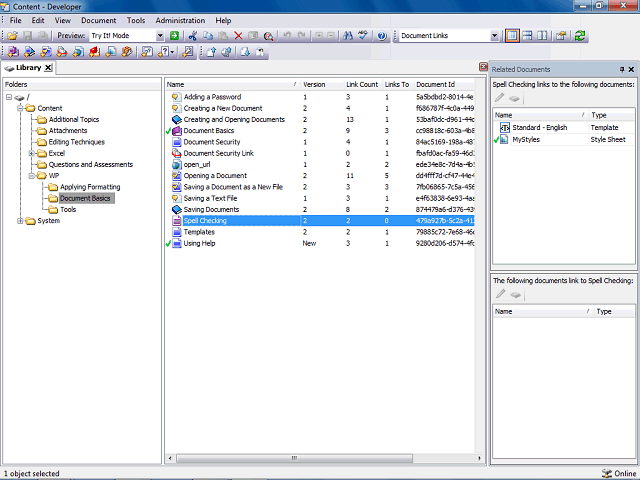Open the Help menu
640x480 pixels.
(x=223, y=20)
